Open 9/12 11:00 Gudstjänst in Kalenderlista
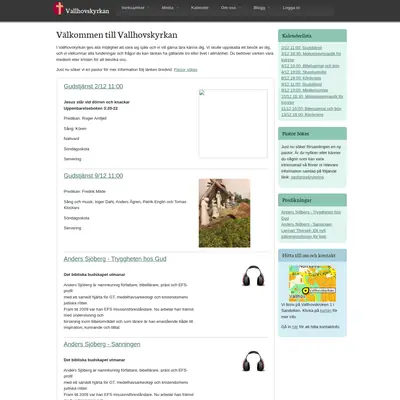 tap(301, 84)
